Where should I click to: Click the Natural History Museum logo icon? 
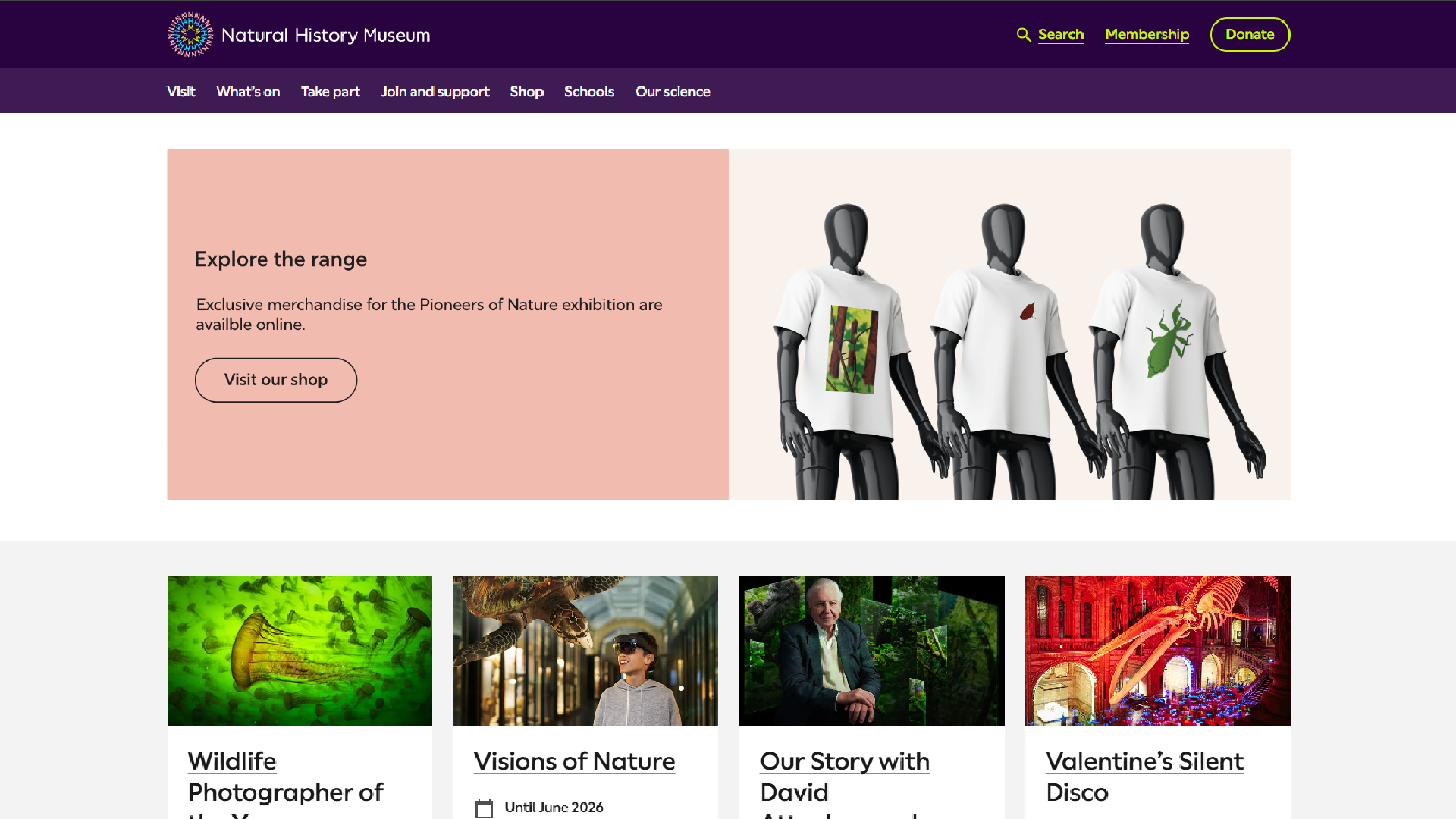coord(190,35)
